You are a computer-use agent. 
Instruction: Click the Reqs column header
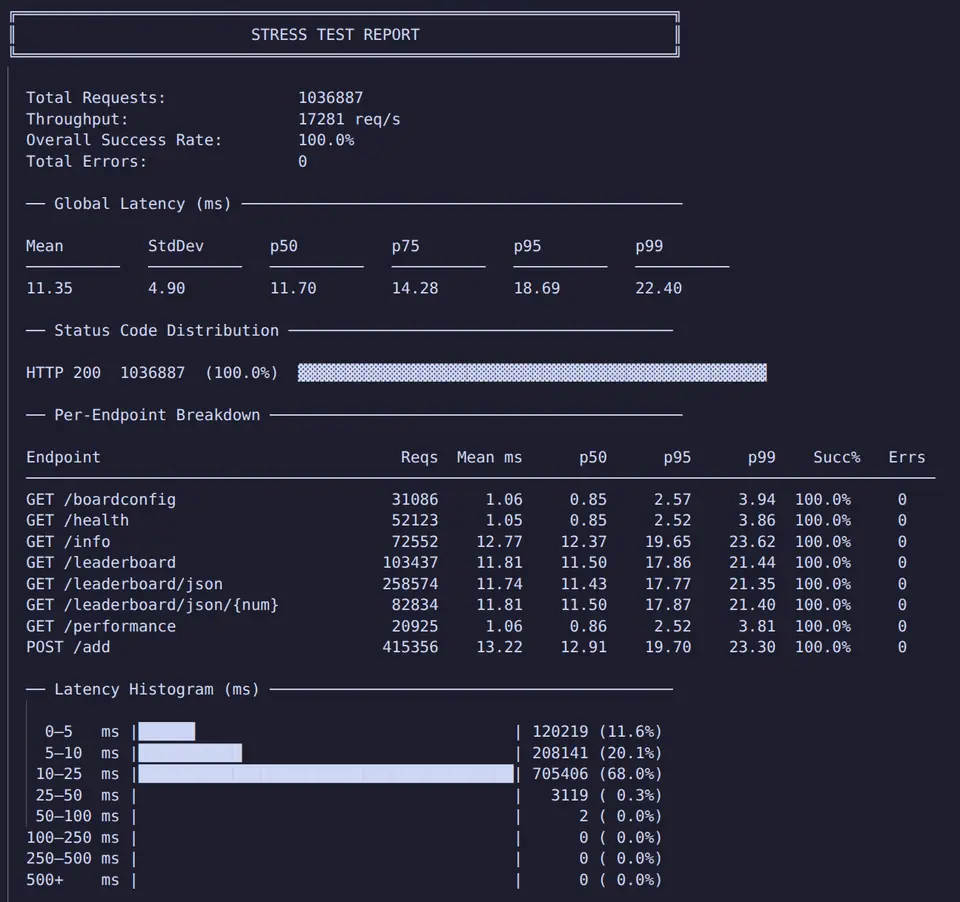(x=419, y=457)
